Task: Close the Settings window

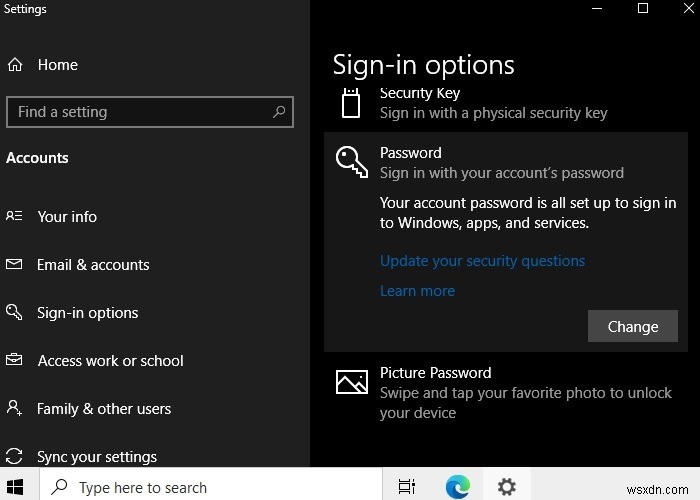Action: (688, 8)
